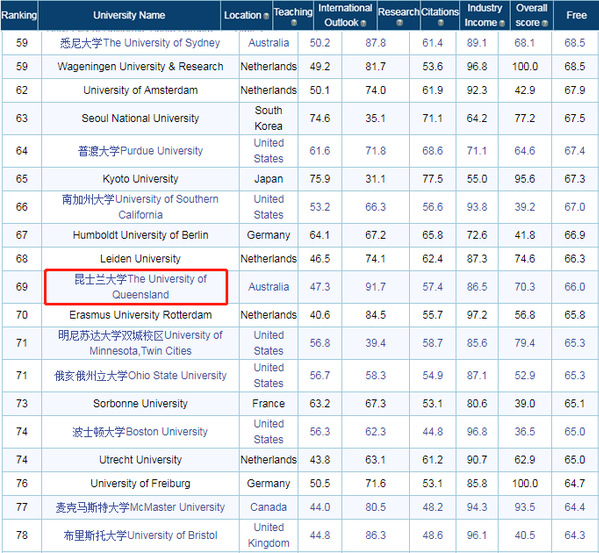Click the help icon under Teaching header
This screenshot has height=553, width=599.
click(294, 23)
